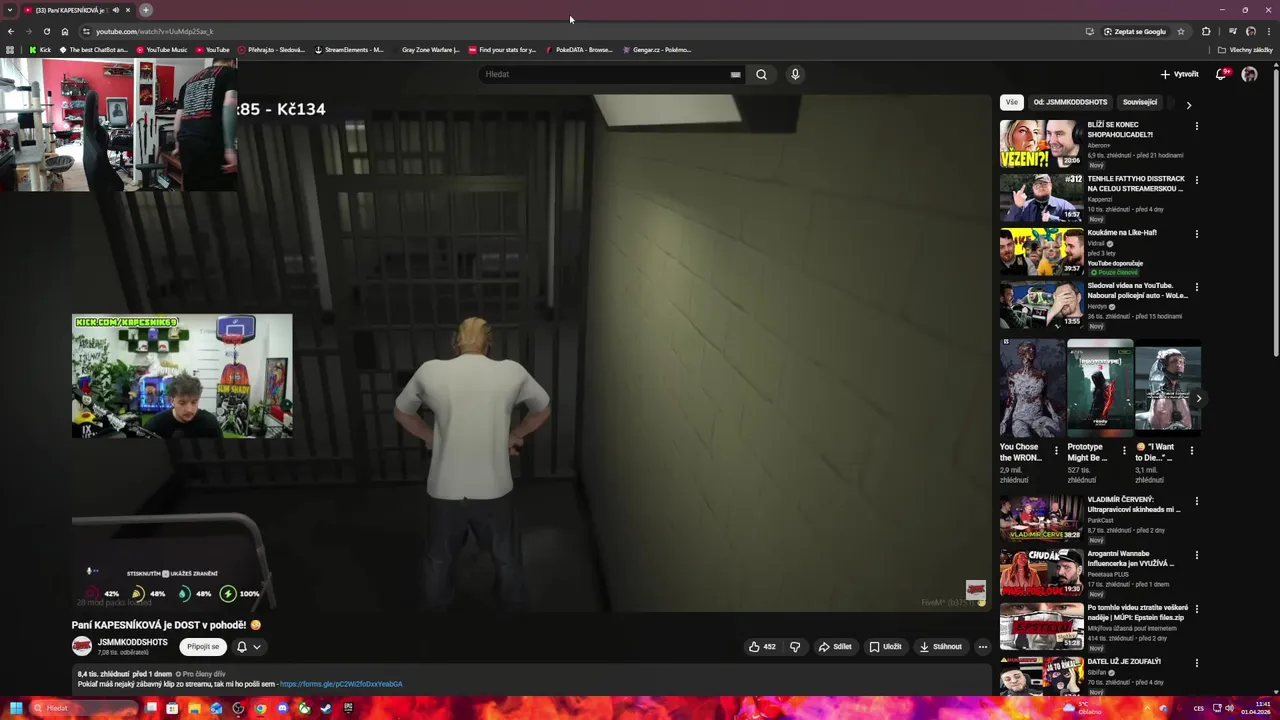Open JSMMKODDSHOTS channel avatar
The width and height of the screenshot is (1280, 720).
point(82,646)
